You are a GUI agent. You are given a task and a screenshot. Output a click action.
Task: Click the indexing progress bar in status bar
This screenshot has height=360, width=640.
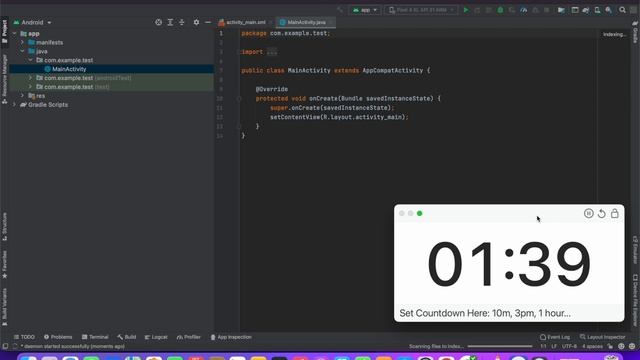pos(500,346)
